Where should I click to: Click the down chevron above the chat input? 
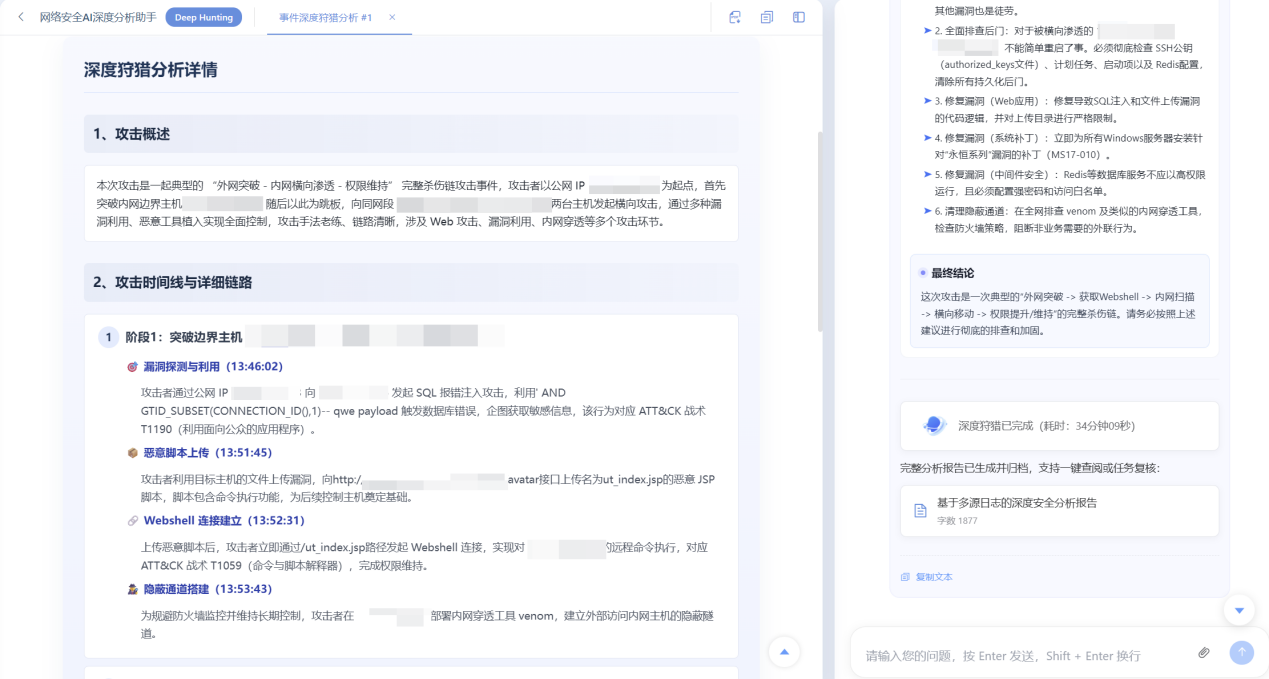click(x=1239, y=610)
